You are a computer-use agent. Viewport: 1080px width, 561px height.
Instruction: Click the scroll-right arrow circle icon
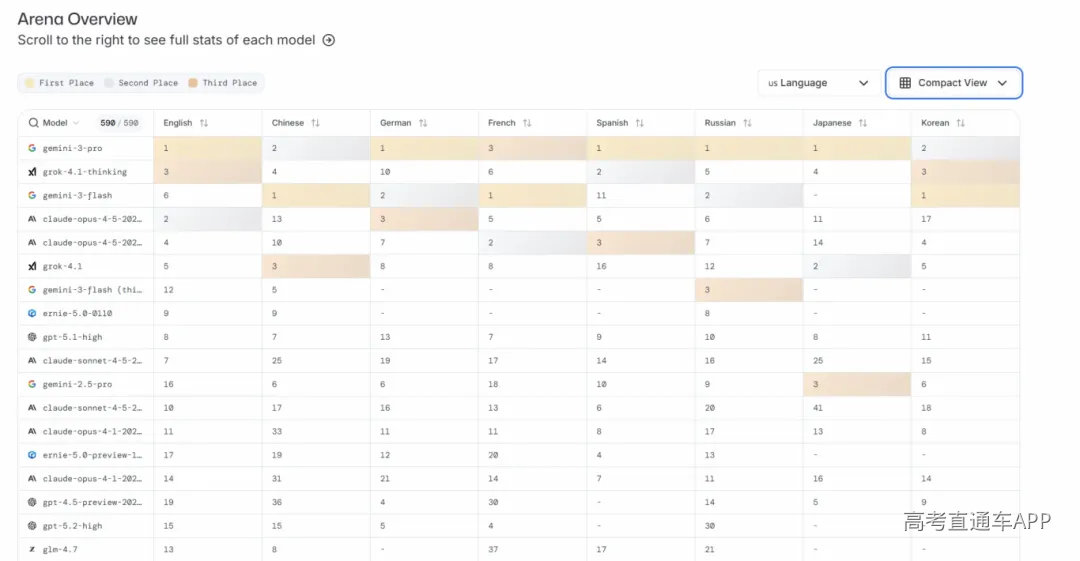329,41
